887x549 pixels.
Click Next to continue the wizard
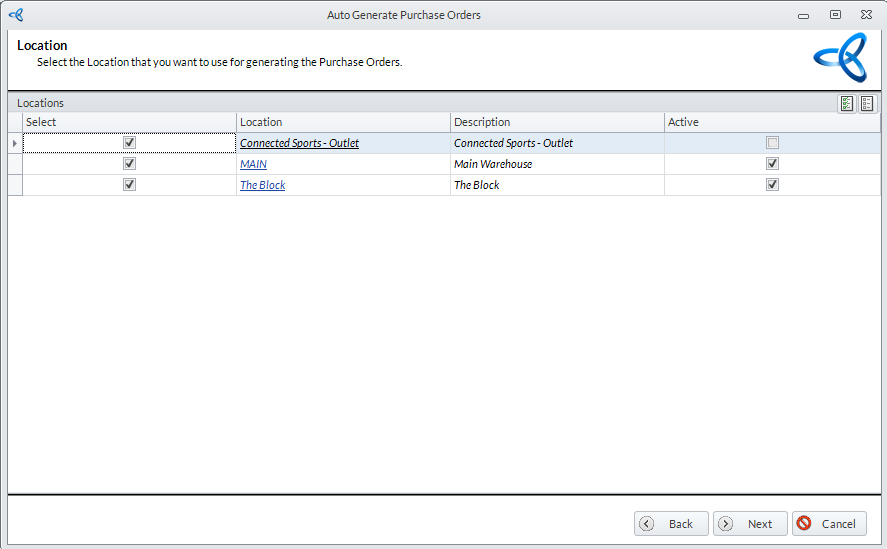coord(750,524)
